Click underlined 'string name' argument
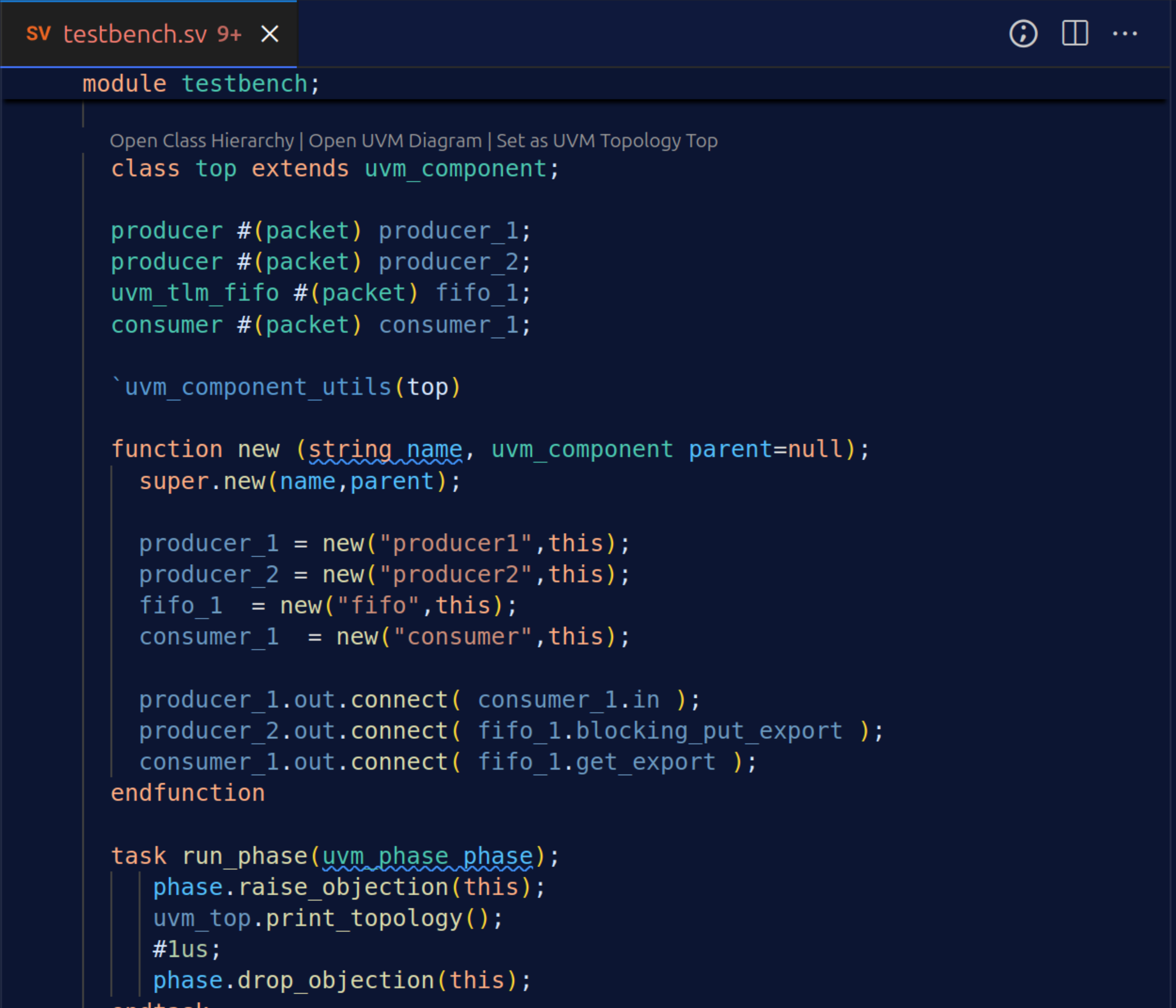Screen dimensions: 1176x1008 tap(385, 450)
